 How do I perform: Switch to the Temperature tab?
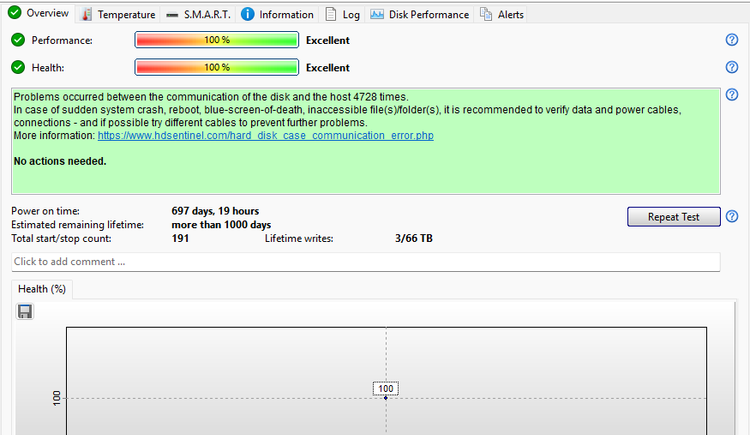pyautogui.click(x=118, y=15)
